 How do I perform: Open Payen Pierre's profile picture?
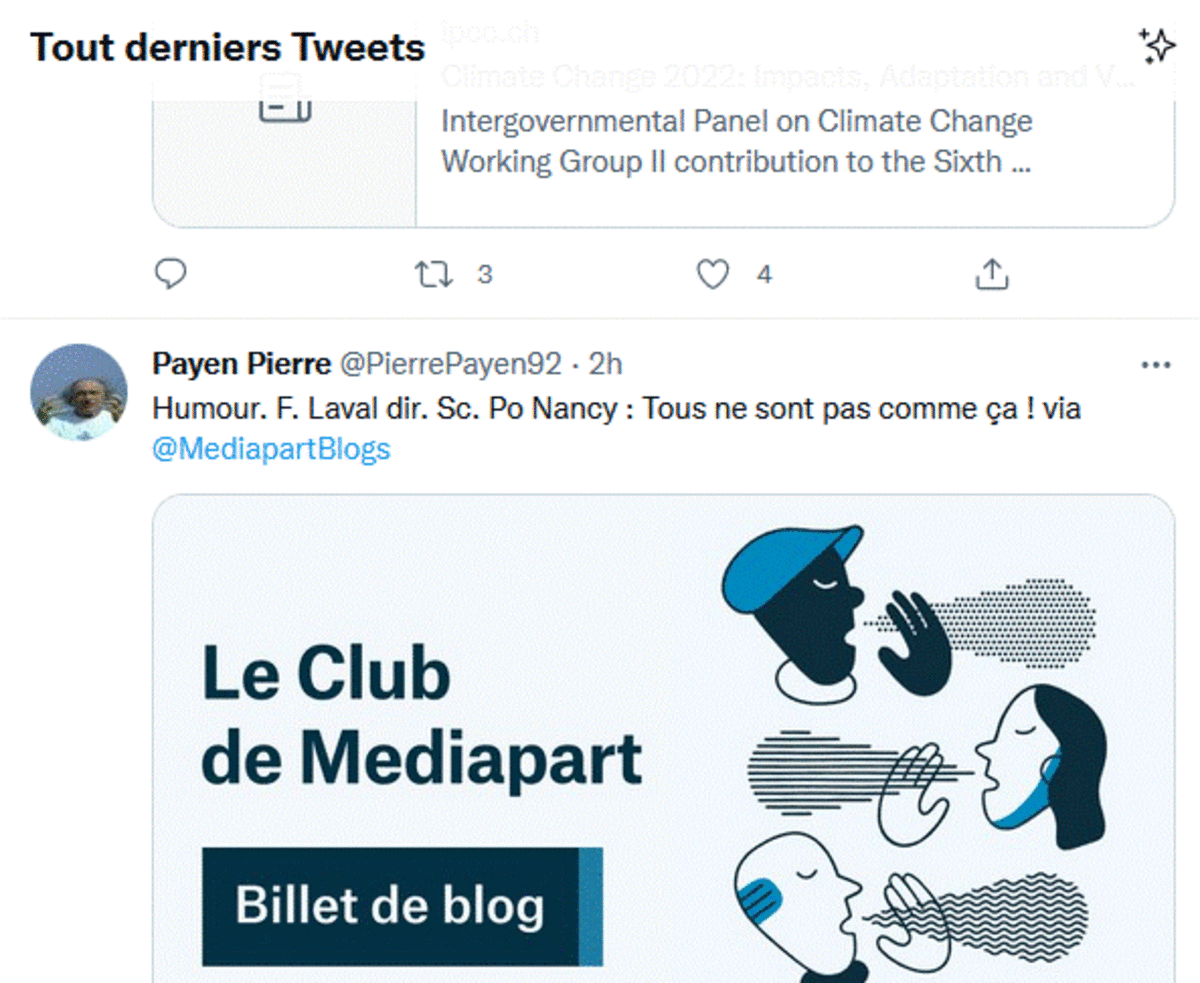(79, 392)
